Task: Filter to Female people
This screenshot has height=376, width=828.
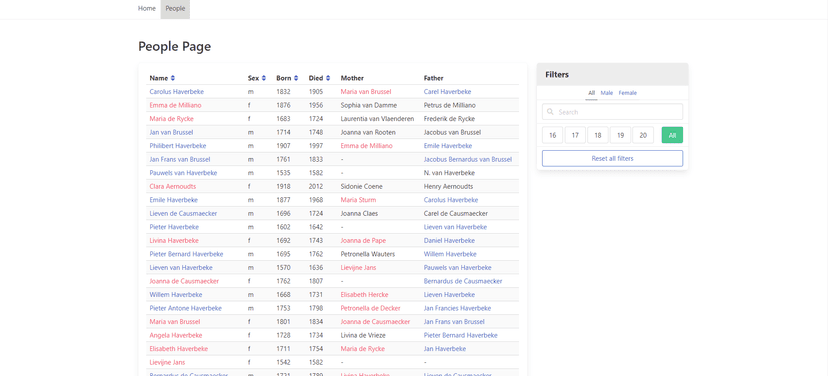Action: [x=628, y=93]
